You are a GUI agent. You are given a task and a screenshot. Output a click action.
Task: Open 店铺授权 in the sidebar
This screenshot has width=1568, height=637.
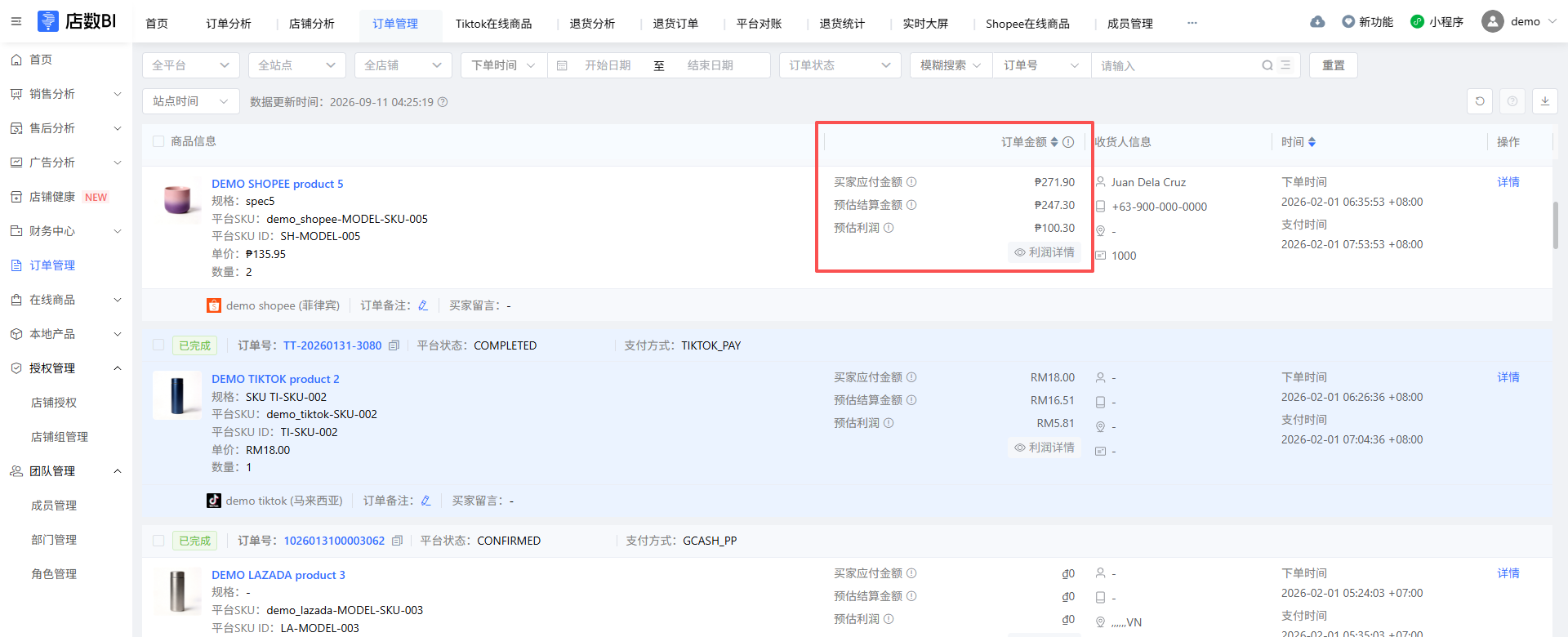pyautogui.click(x=54, y=403)
